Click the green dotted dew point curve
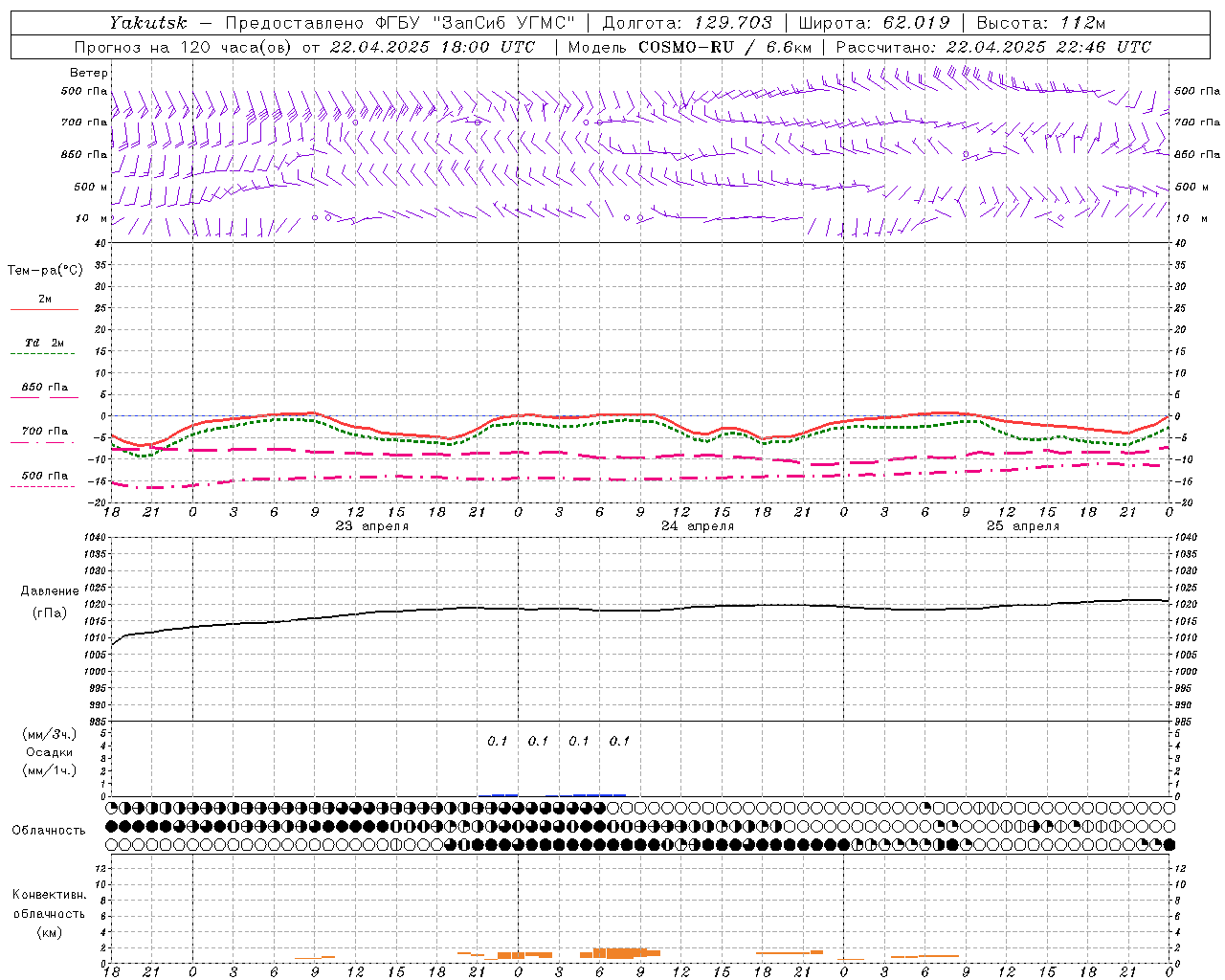The height and width of the screenshot is (980, 1225). (x=639, y=420)
